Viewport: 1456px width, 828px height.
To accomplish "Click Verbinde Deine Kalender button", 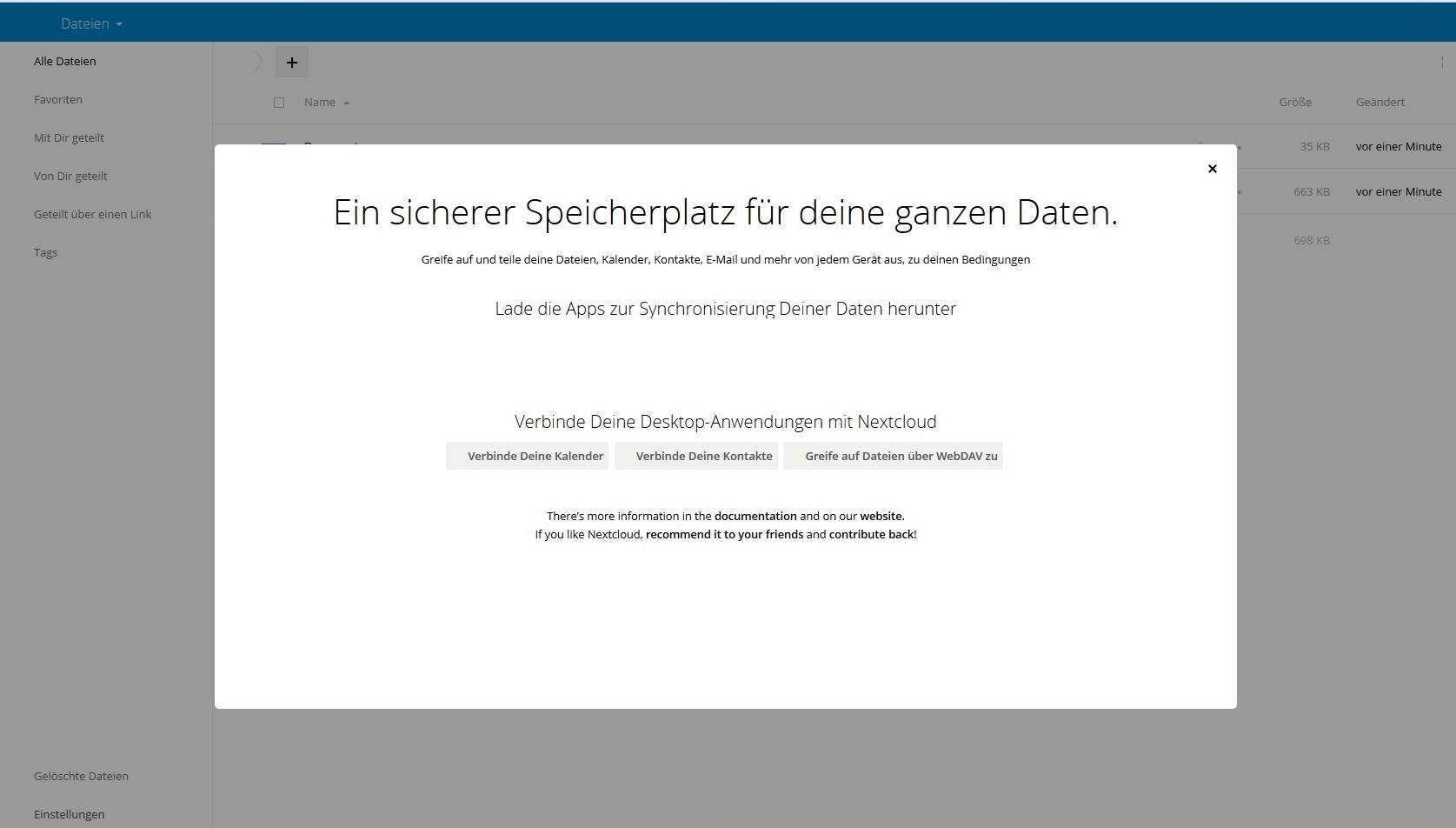I will point(527,456).
